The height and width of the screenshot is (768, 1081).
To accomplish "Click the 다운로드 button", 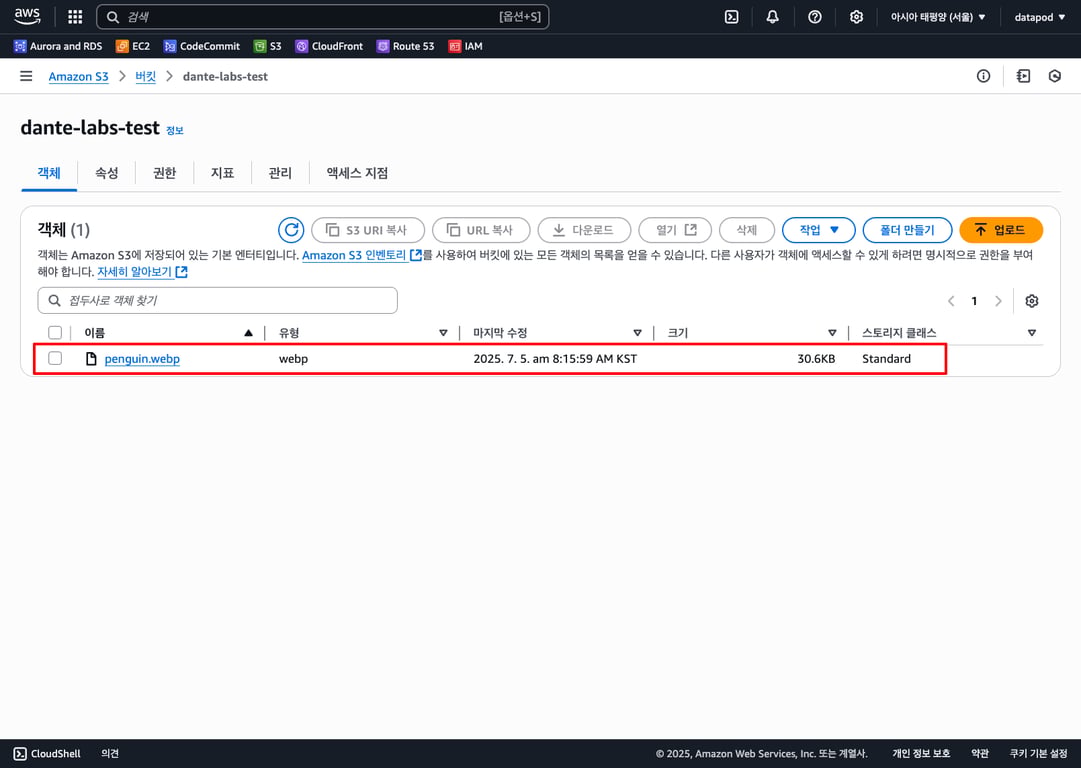I will pyautogui.click(x=584, y=230).
